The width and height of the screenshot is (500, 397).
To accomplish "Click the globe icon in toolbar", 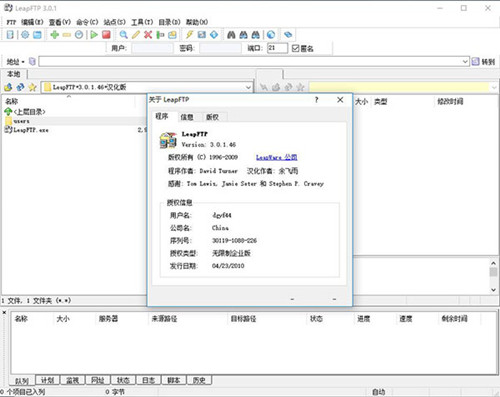I will [271, 35].
